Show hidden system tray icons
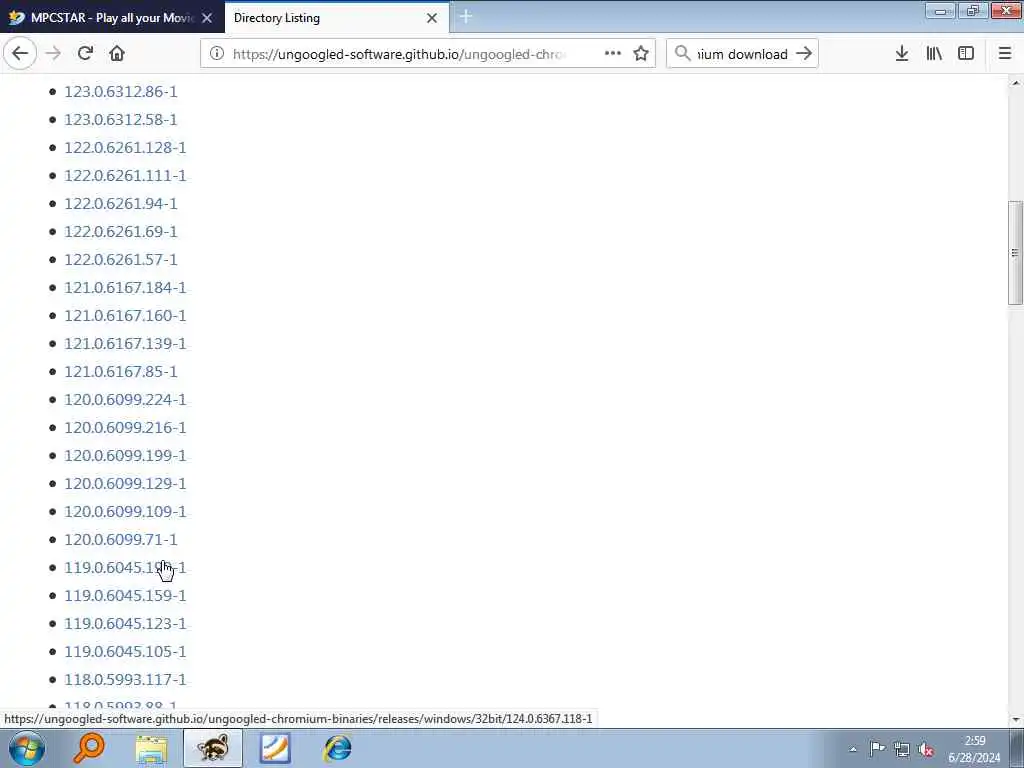1024x768 pixels. (x=853, y=749)
